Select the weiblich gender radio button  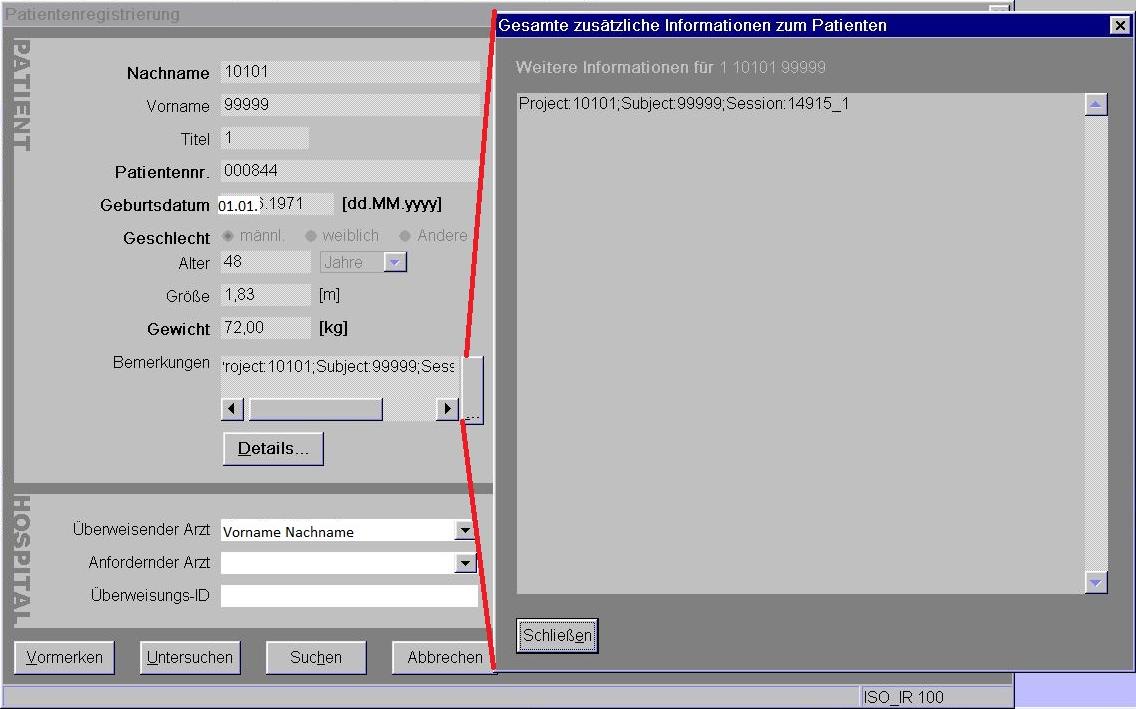coord(311,236)
